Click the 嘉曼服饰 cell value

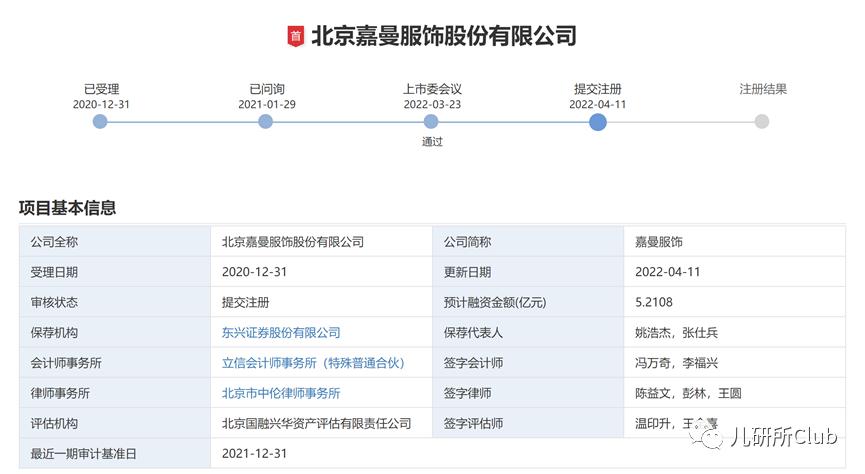pyautogui.click(x=659, y=242)
